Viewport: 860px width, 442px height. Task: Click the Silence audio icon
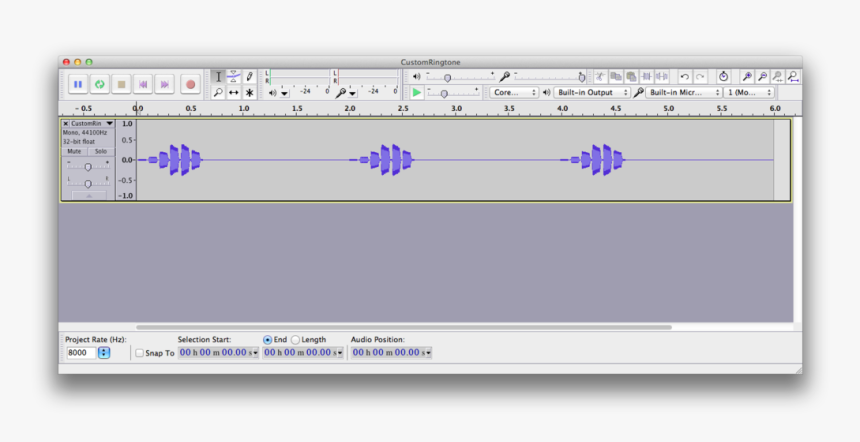pos(662,77)
